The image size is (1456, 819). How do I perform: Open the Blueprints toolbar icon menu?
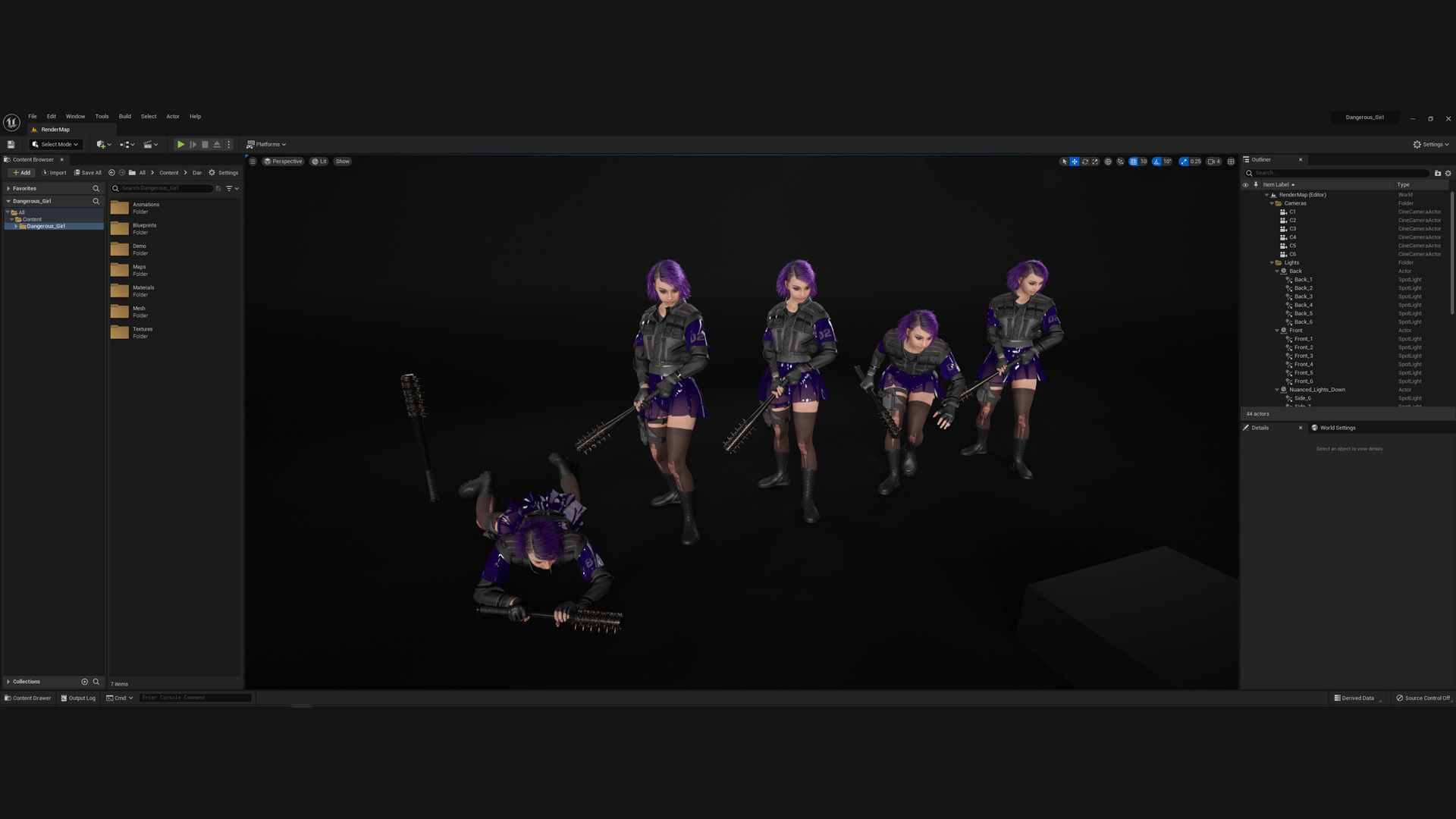tap(127, 144)
